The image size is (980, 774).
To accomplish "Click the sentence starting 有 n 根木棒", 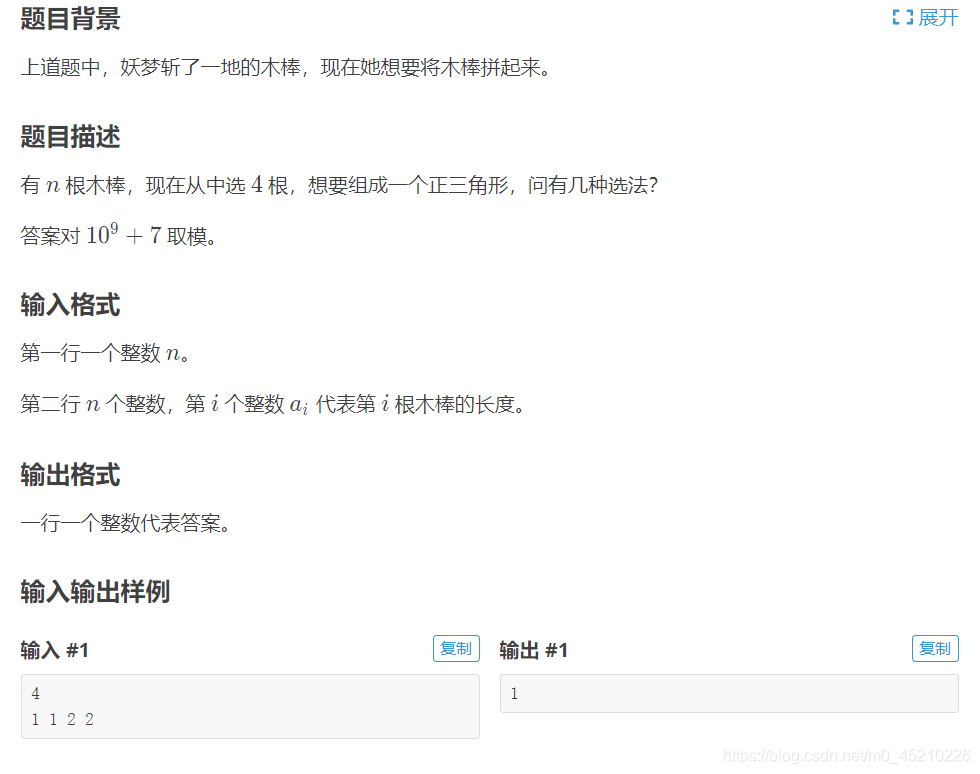I will pos(339,185).
